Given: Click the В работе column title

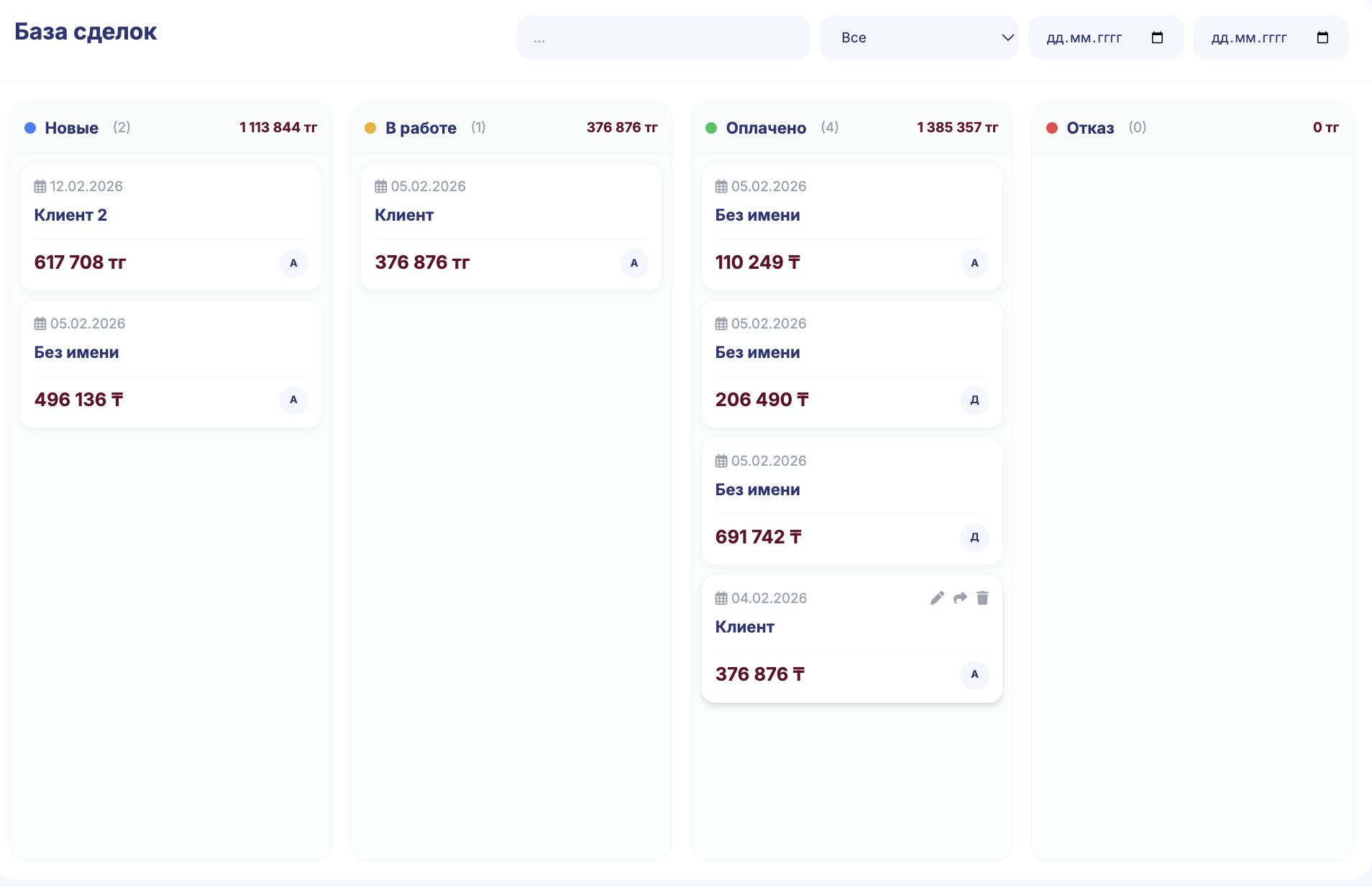Looking at the screenshot, I should pyautogui.click(x=421, y=128).
